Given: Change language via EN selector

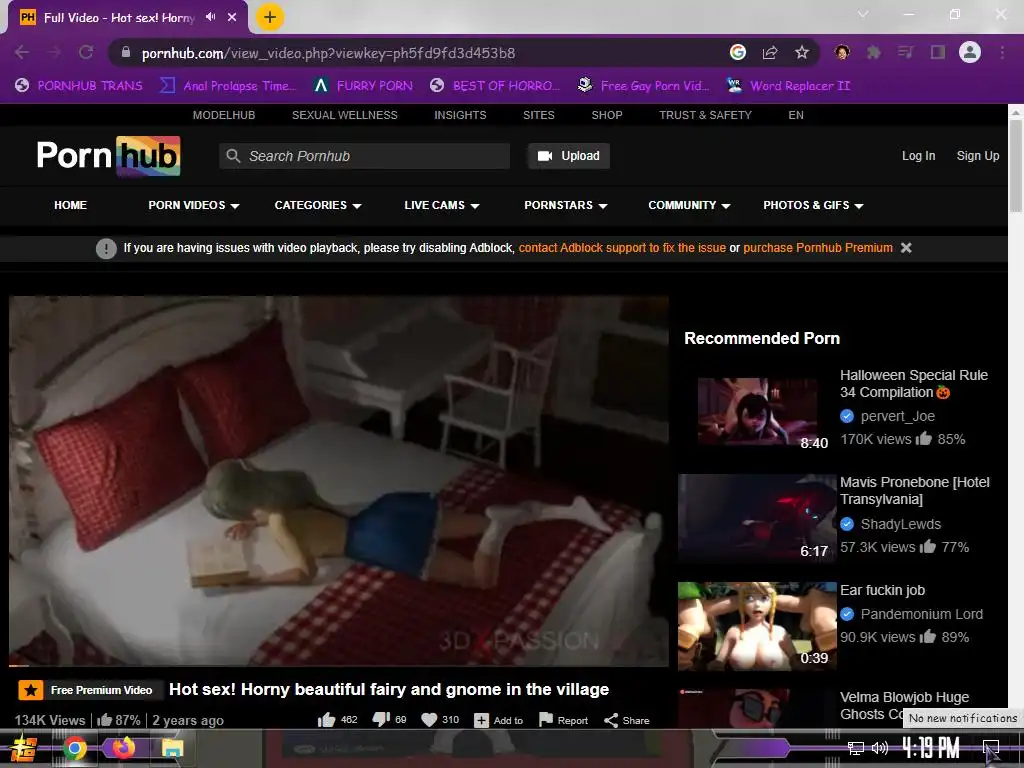Looking at the screenshot, I should [796, 115].
